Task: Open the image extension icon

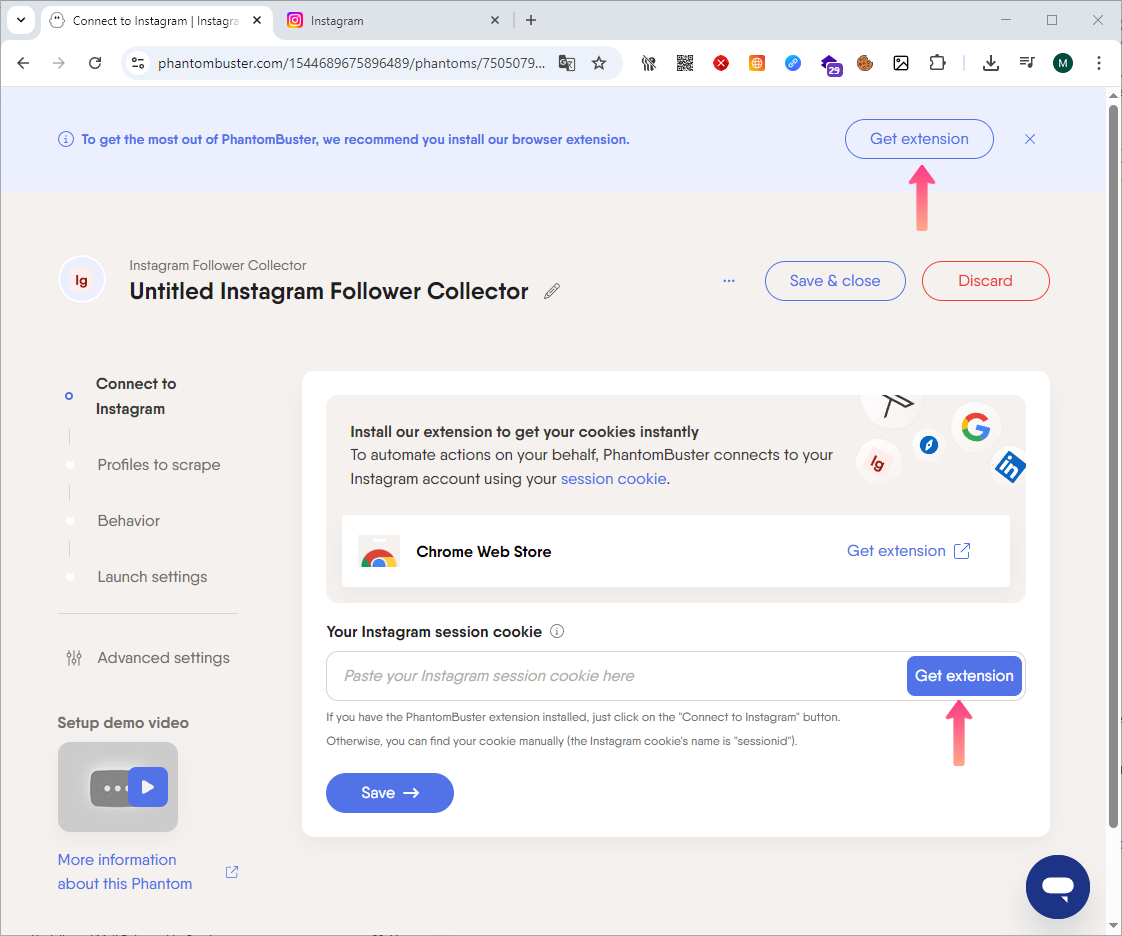Action: [x=901, y=63]
